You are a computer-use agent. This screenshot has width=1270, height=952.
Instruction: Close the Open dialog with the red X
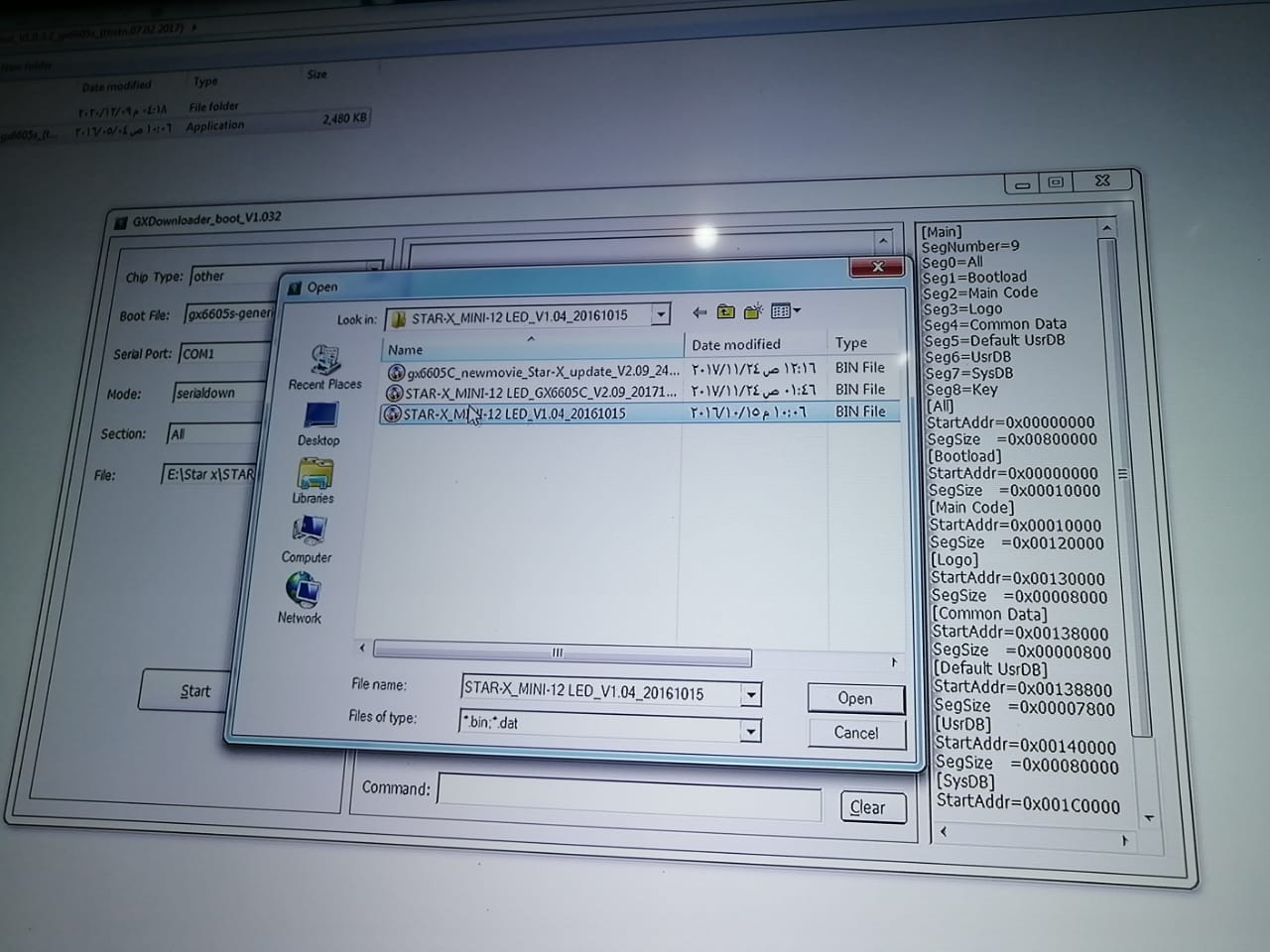click(877, 267)
